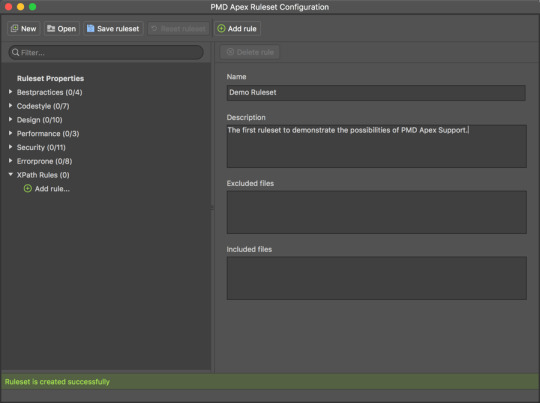Click the Delete rule circle-x icon
The width and height of the screenshot is (540, 403).
click(230, 52)
